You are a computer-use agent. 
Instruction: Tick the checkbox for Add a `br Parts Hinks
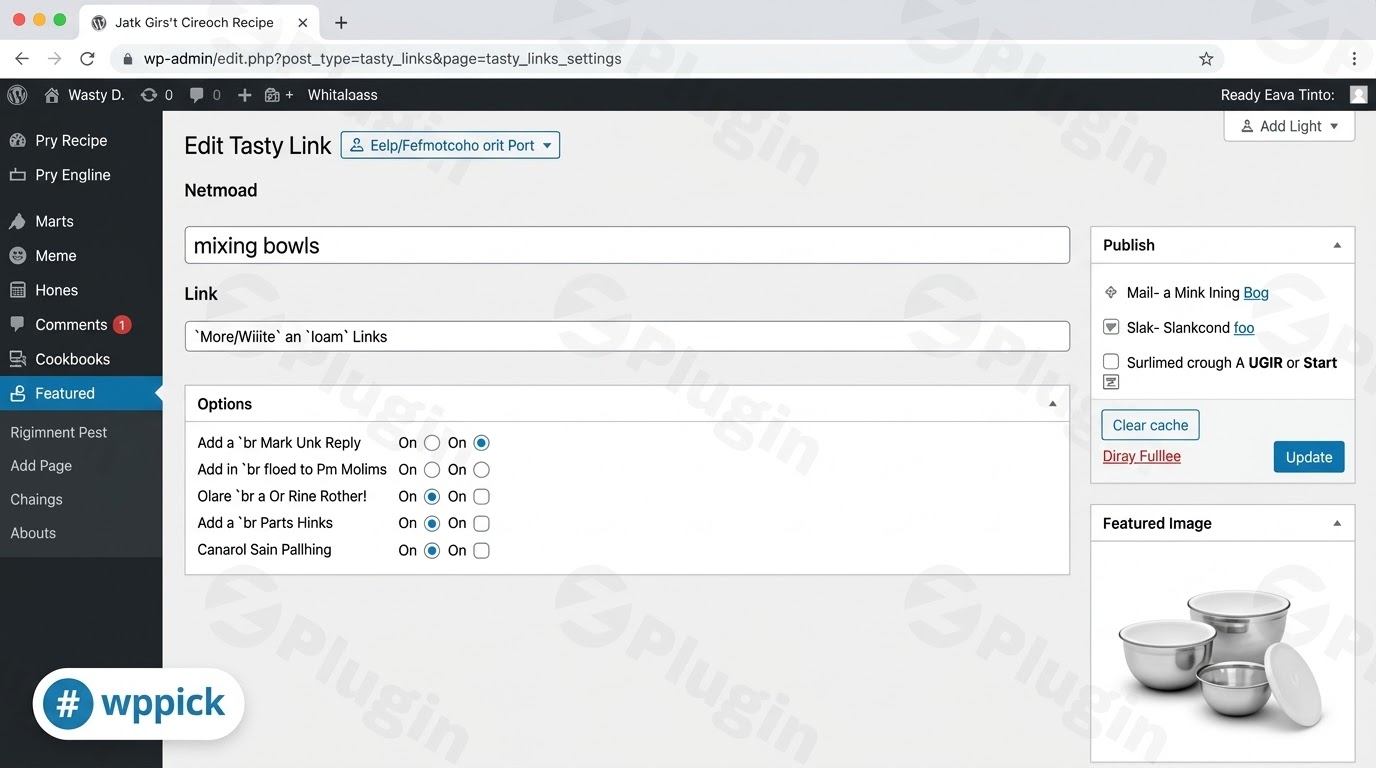click(x=481, y=523)
